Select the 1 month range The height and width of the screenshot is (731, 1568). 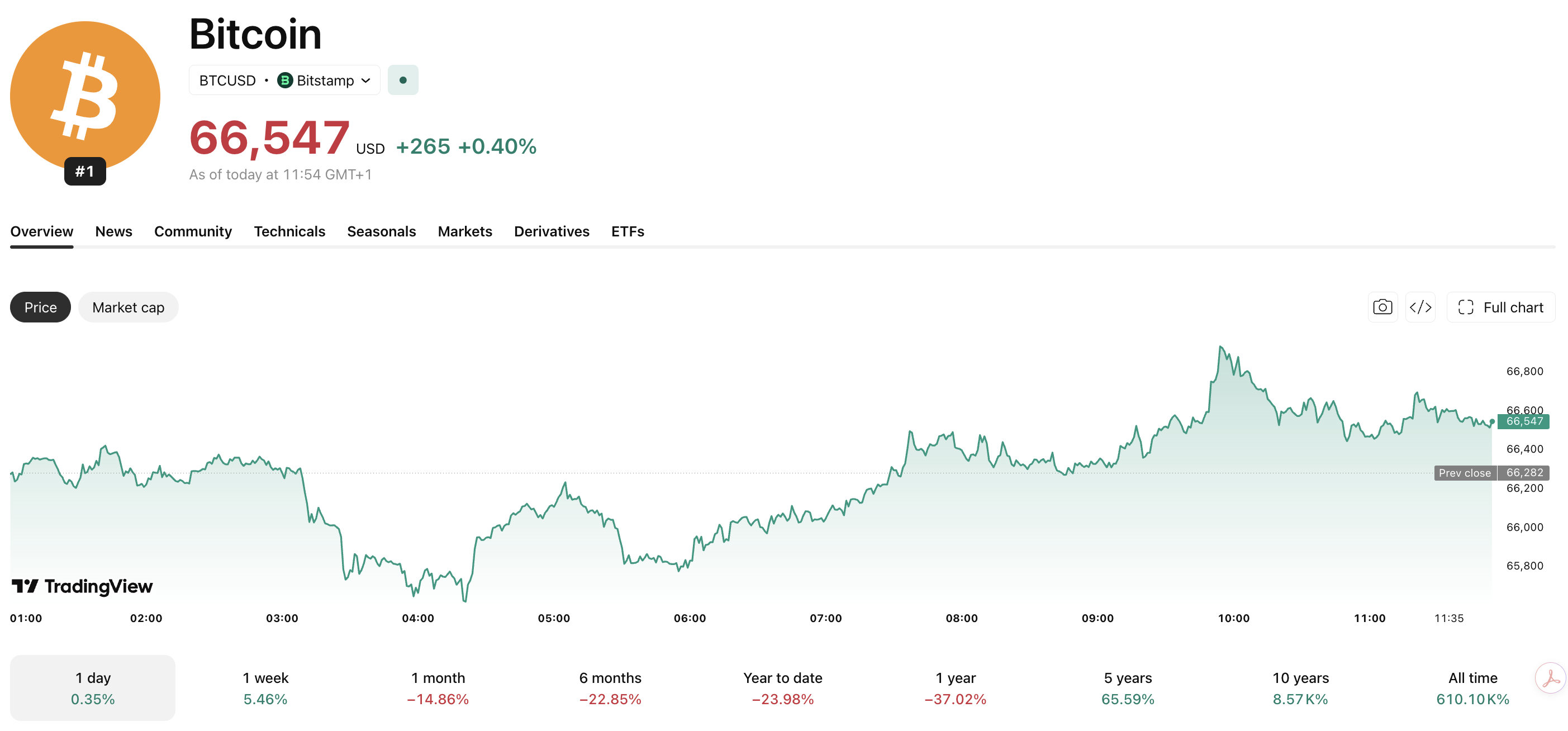tap(438, 688)
